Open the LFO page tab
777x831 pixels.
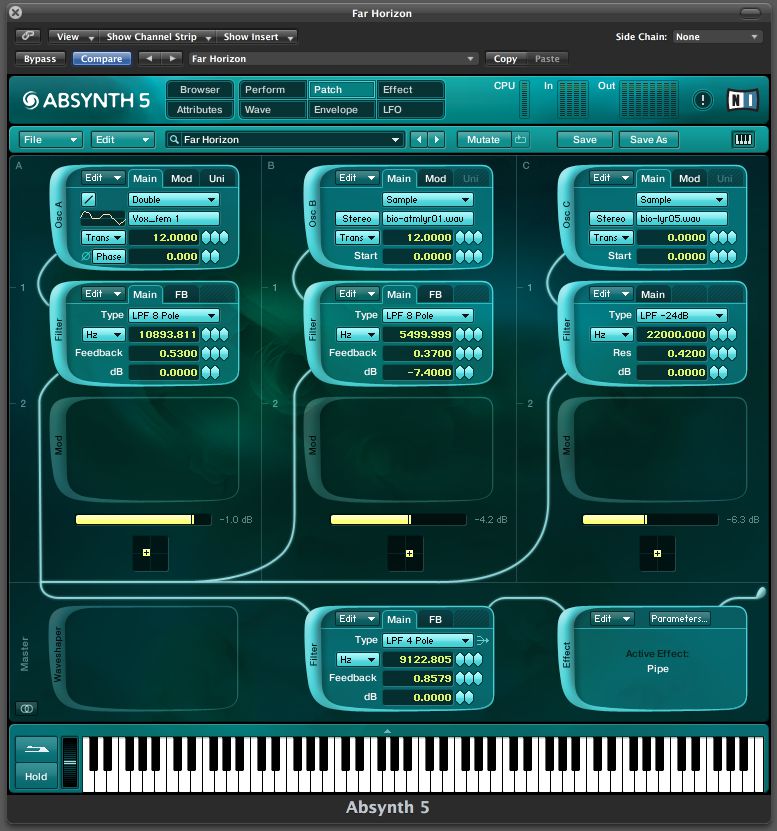410,110
